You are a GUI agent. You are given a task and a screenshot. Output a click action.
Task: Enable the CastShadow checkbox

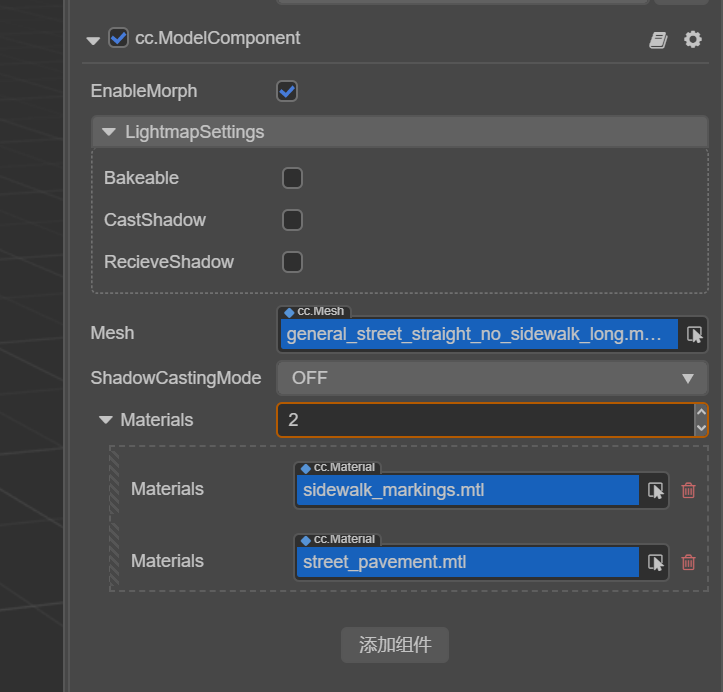coord(292,220)
